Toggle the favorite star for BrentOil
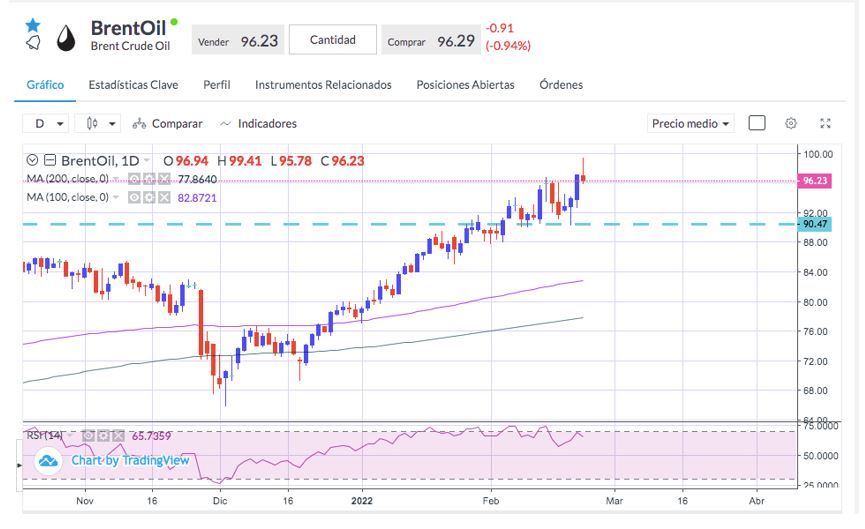 33,25
